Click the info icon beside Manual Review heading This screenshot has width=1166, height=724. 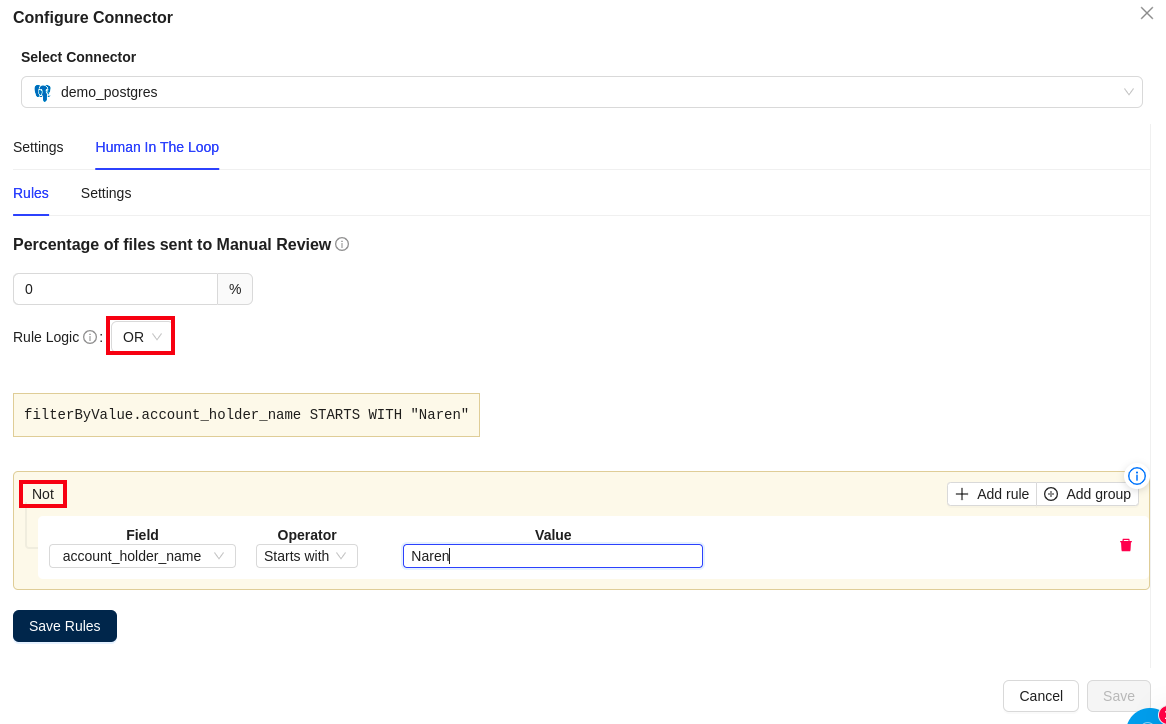342,244
